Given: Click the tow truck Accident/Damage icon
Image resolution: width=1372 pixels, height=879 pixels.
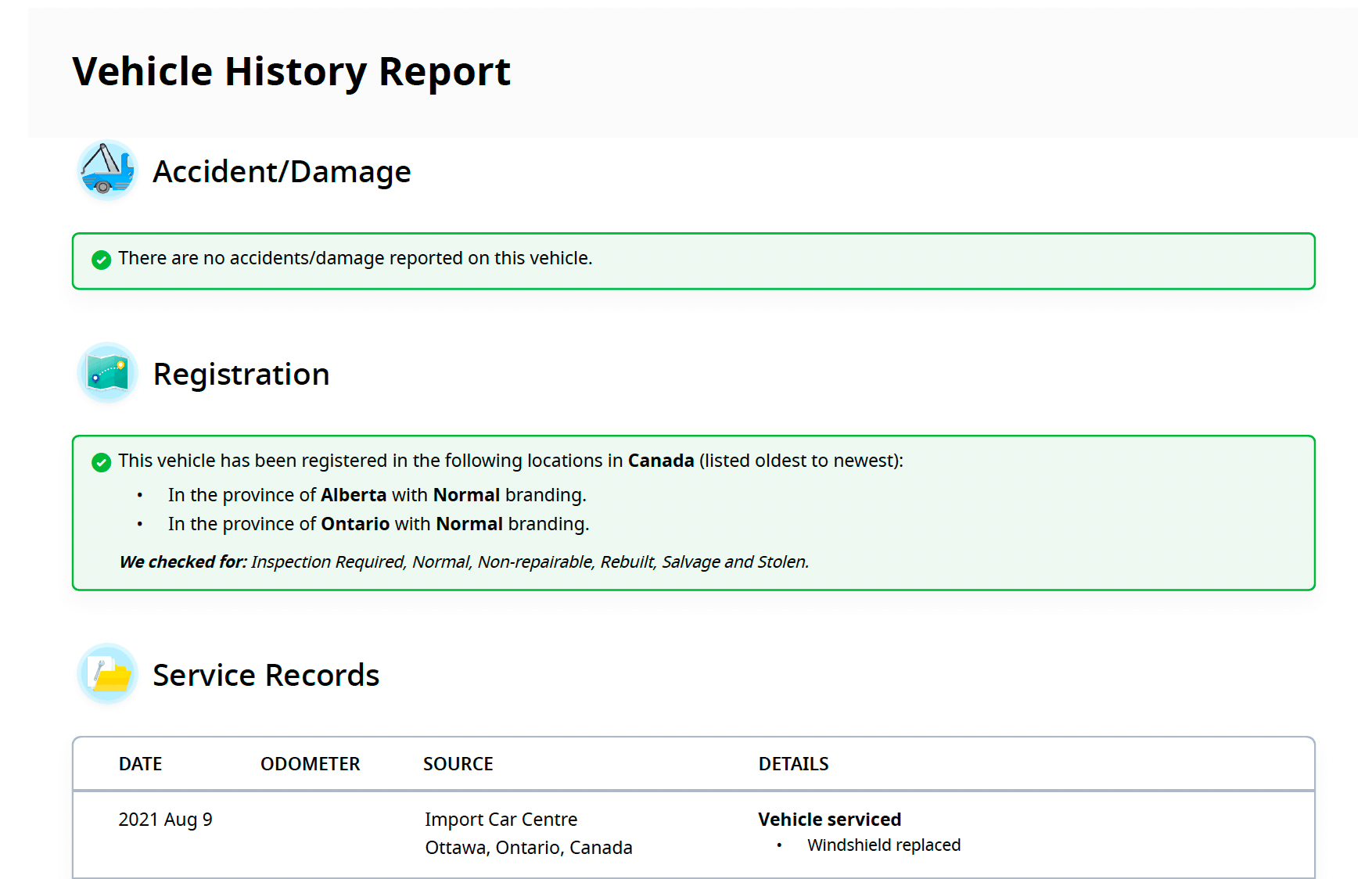Looking at the screenshot, I should (107, 170).
